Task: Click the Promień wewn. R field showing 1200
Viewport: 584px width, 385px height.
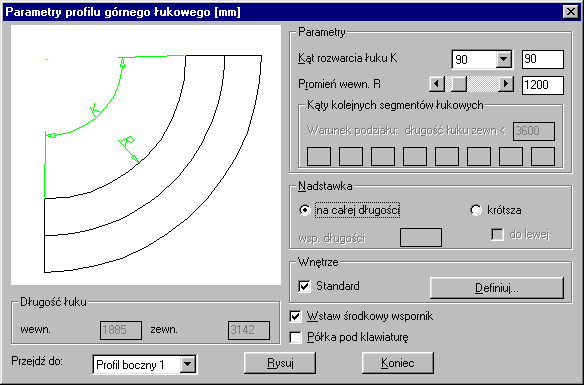Action: (x=543, y=85)
